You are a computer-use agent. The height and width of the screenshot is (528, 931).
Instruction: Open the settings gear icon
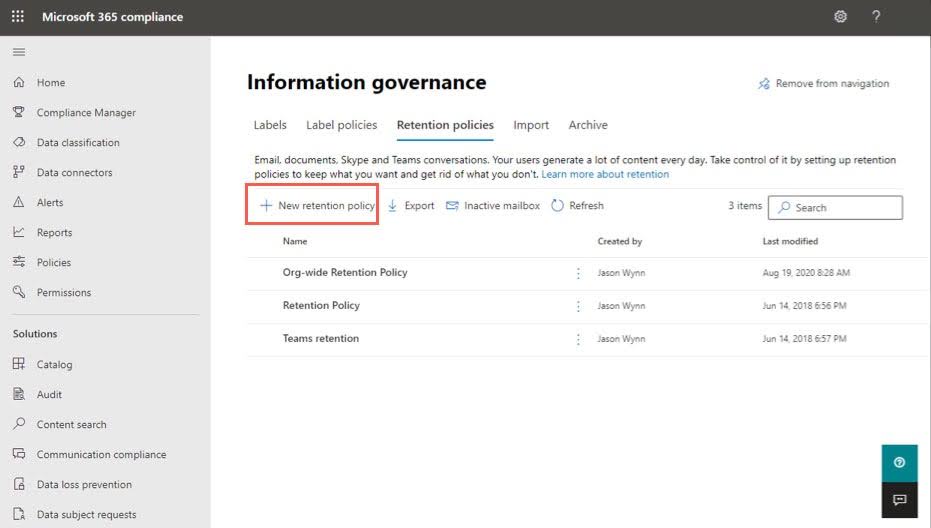coord(840,17)
